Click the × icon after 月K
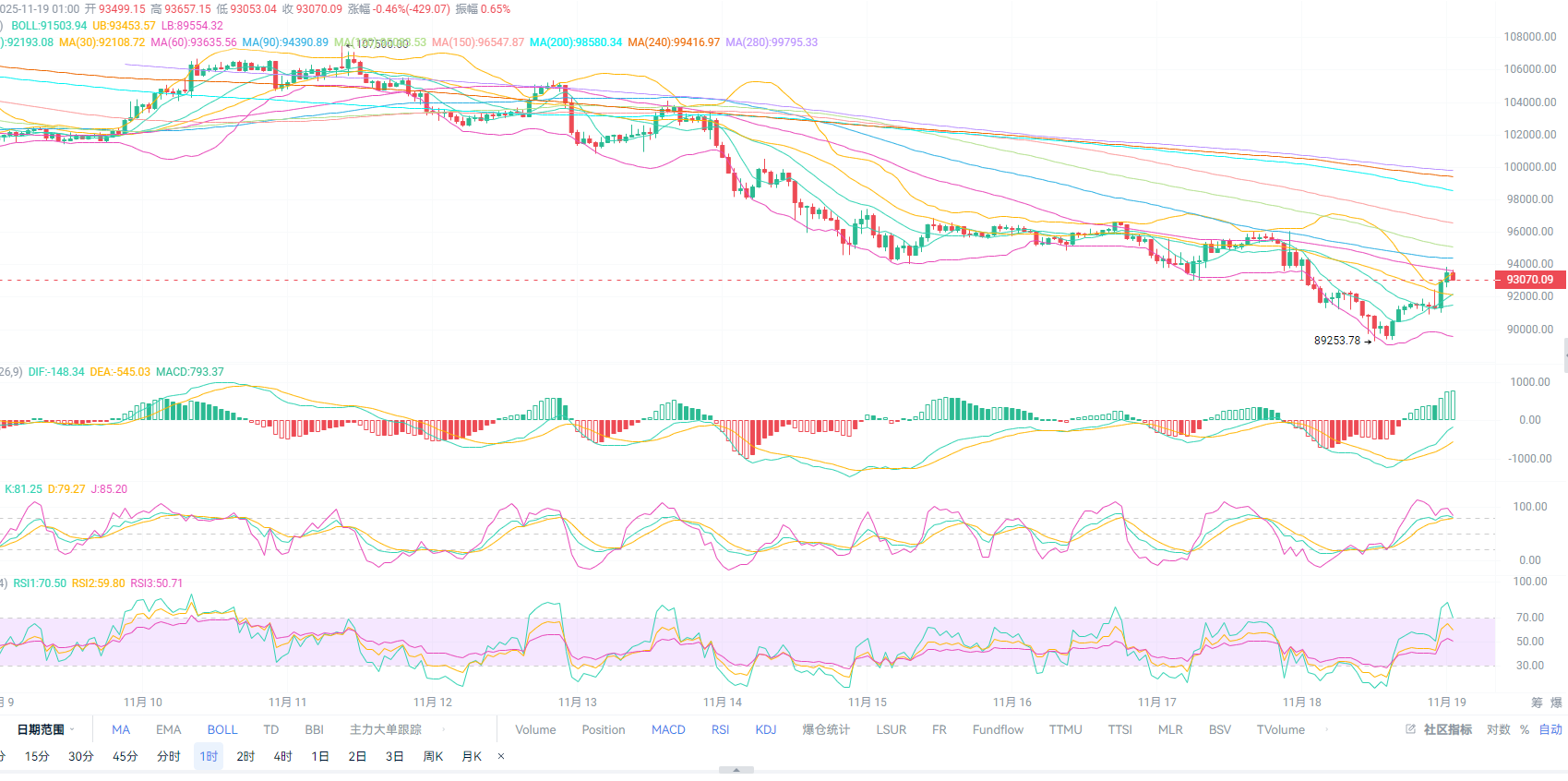1568x781 pixels. [501, 756]
